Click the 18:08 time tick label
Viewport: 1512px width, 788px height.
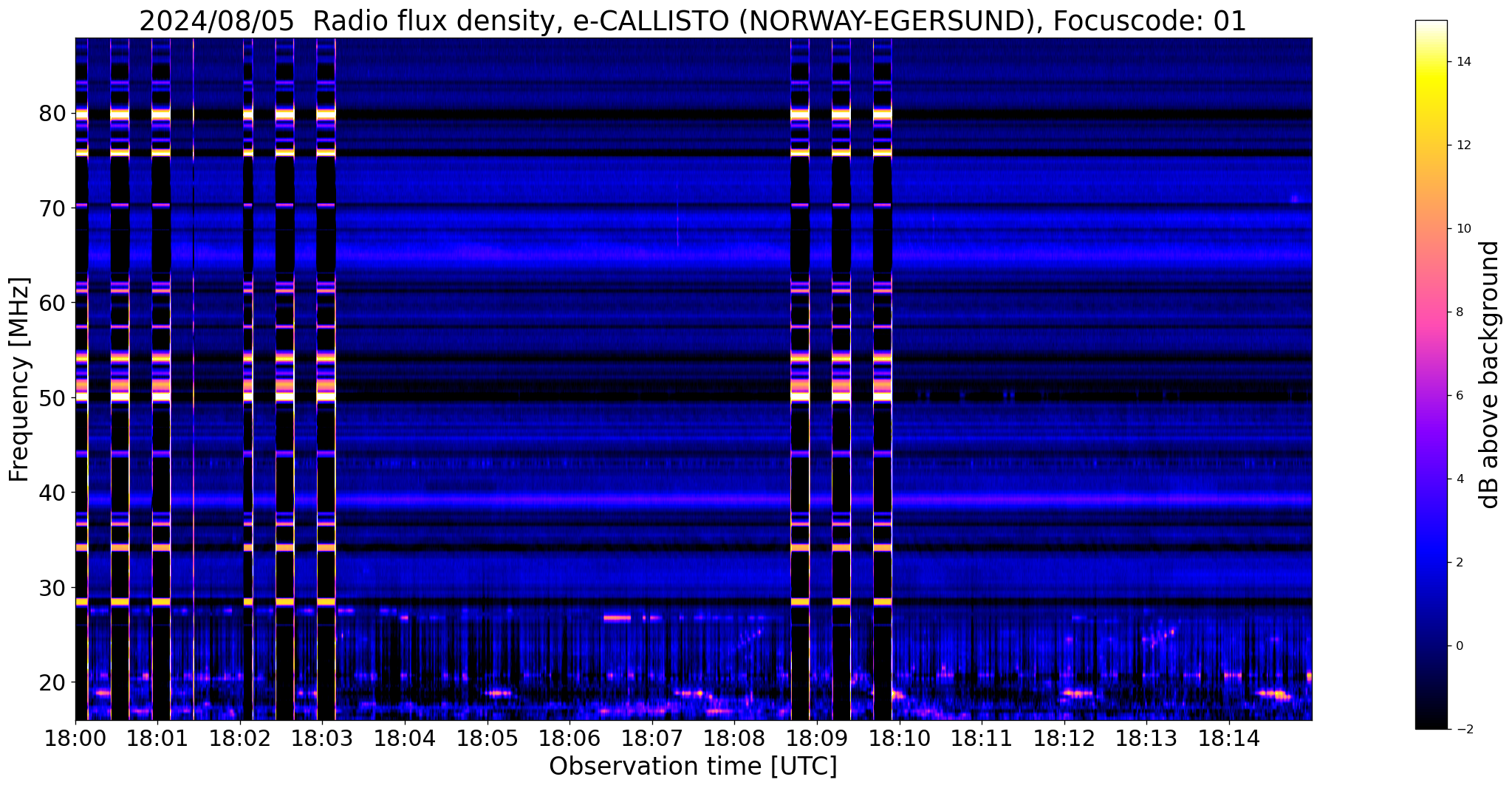735,739
